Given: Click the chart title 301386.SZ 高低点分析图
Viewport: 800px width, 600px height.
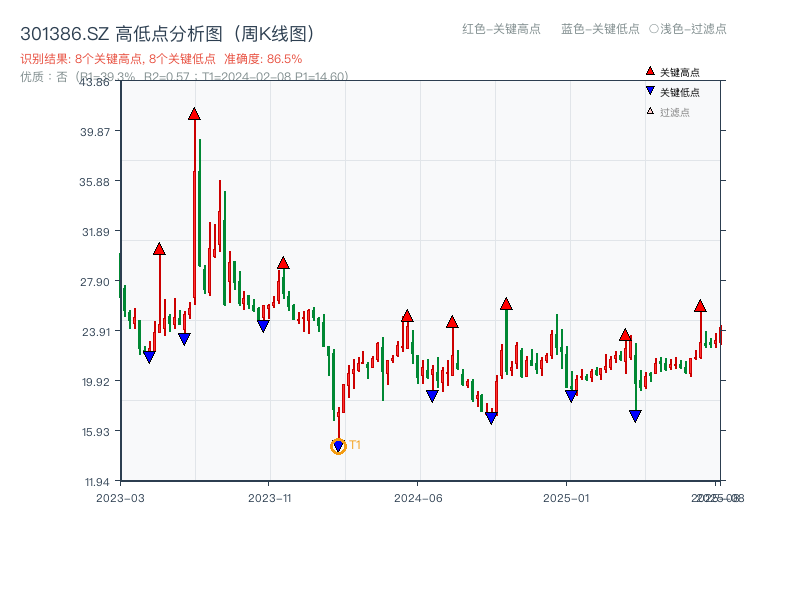Looking at the screenshot, I should coord(120,31).
